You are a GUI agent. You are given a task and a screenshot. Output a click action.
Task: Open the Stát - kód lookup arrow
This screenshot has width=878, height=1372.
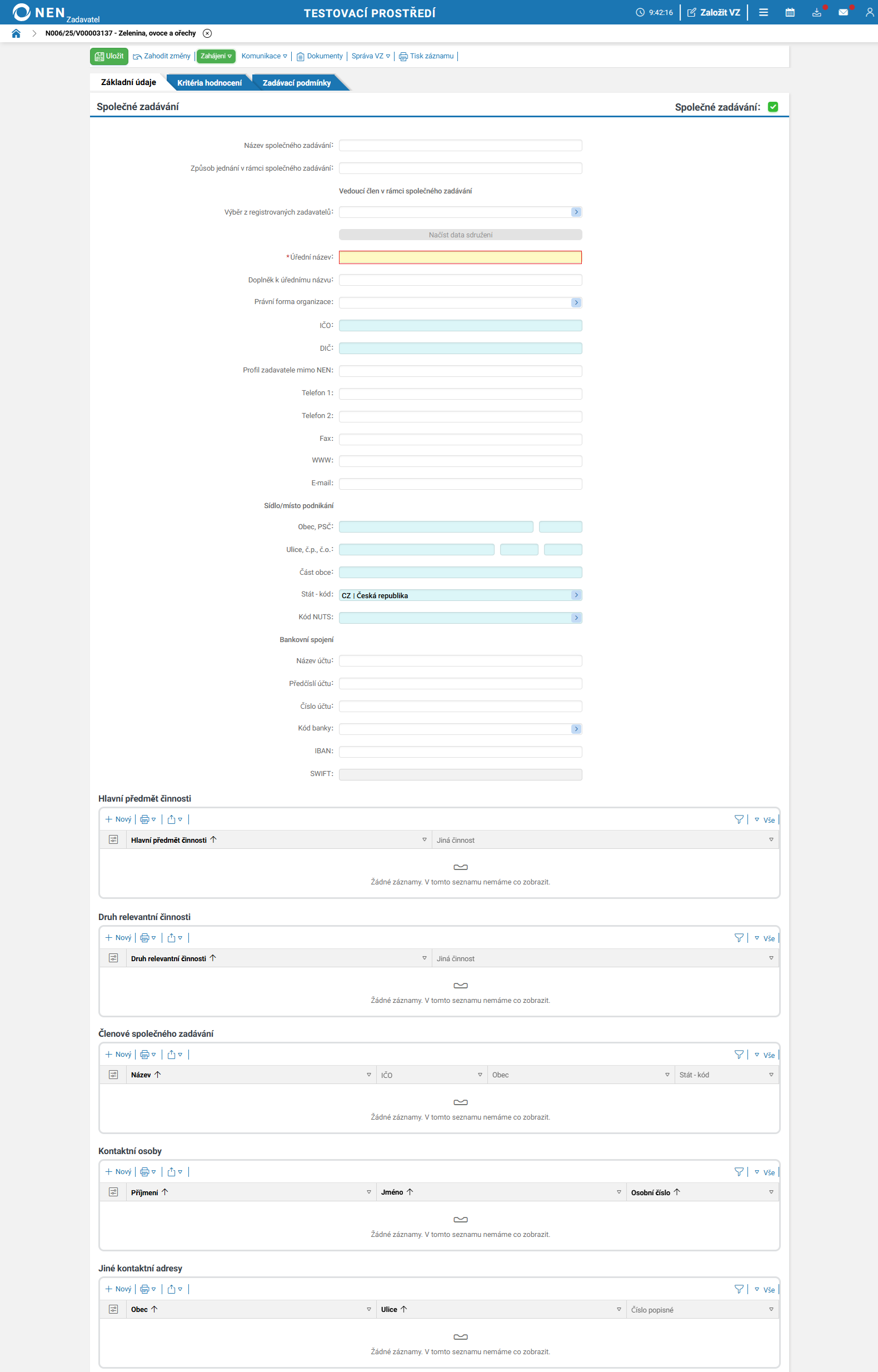tap(576, 595)
